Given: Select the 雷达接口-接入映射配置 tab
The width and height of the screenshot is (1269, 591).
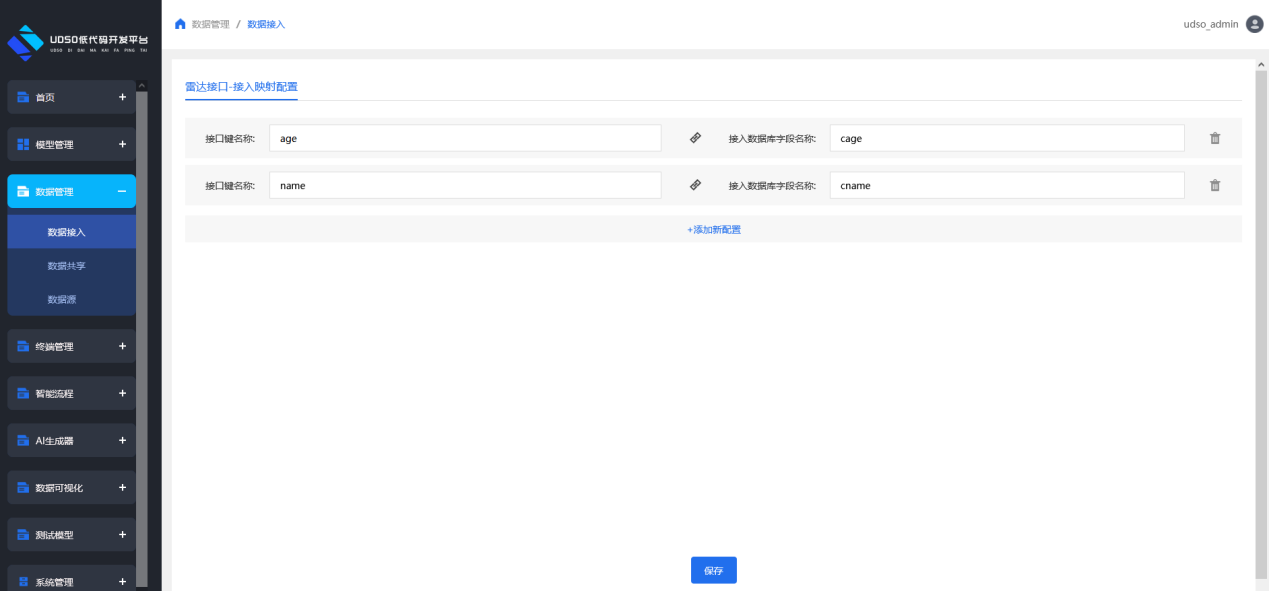Looking at the screenshot, I should pos(241,87).
